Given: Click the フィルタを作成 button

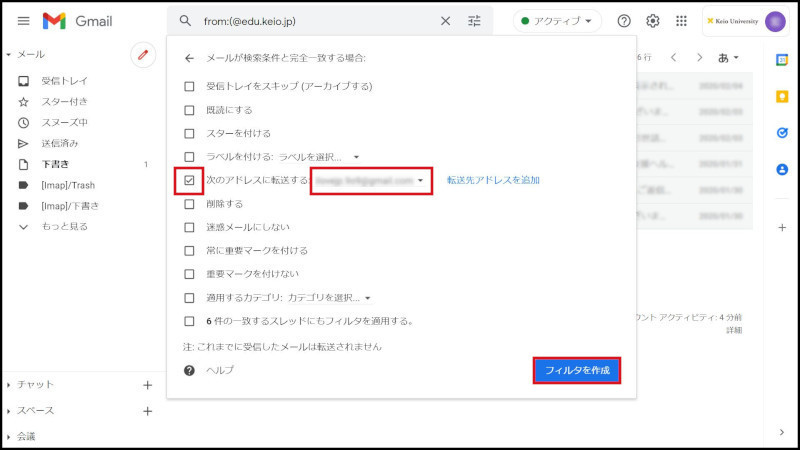Looking at the screenshot, I should (x=576, y=370).
